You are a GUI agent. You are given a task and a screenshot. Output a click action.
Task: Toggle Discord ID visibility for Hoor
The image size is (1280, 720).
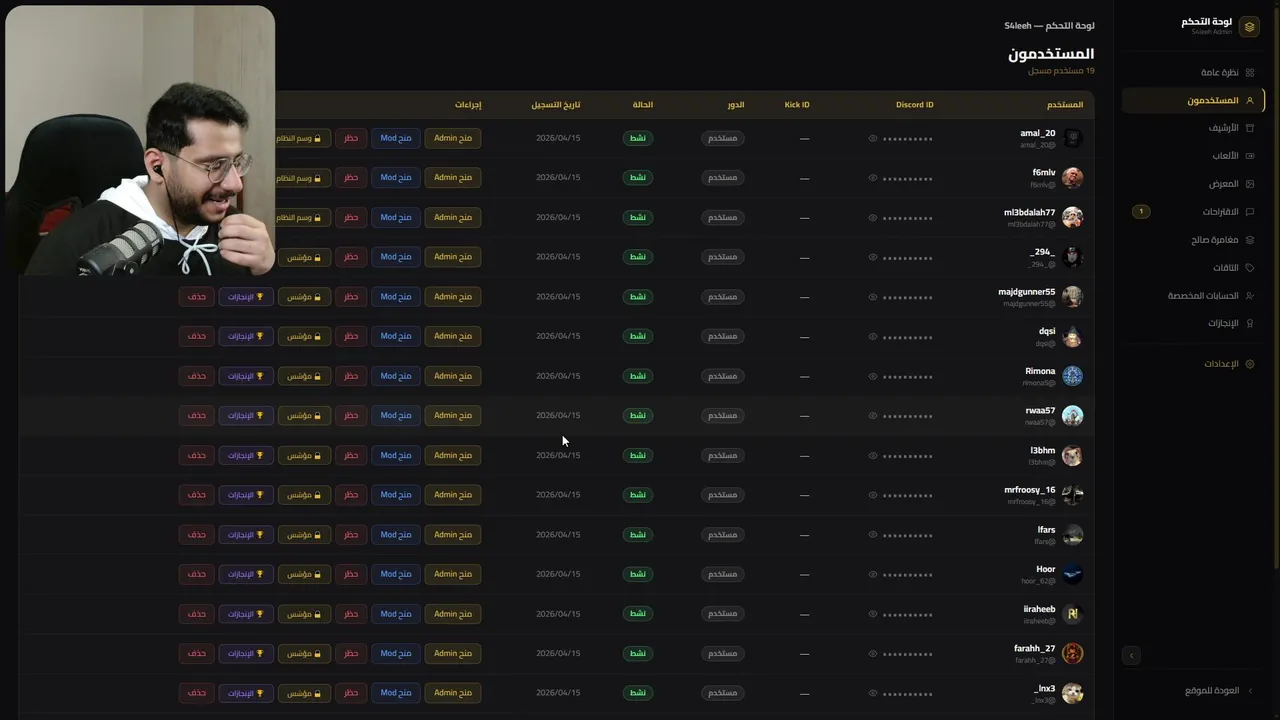tap(872, 574)
